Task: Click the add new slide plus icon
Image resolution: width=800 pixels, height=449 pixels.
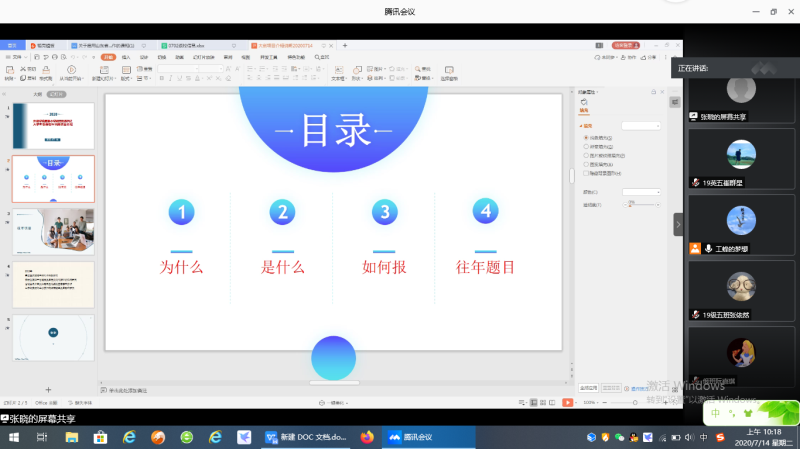Action: [x=48, y=389]
